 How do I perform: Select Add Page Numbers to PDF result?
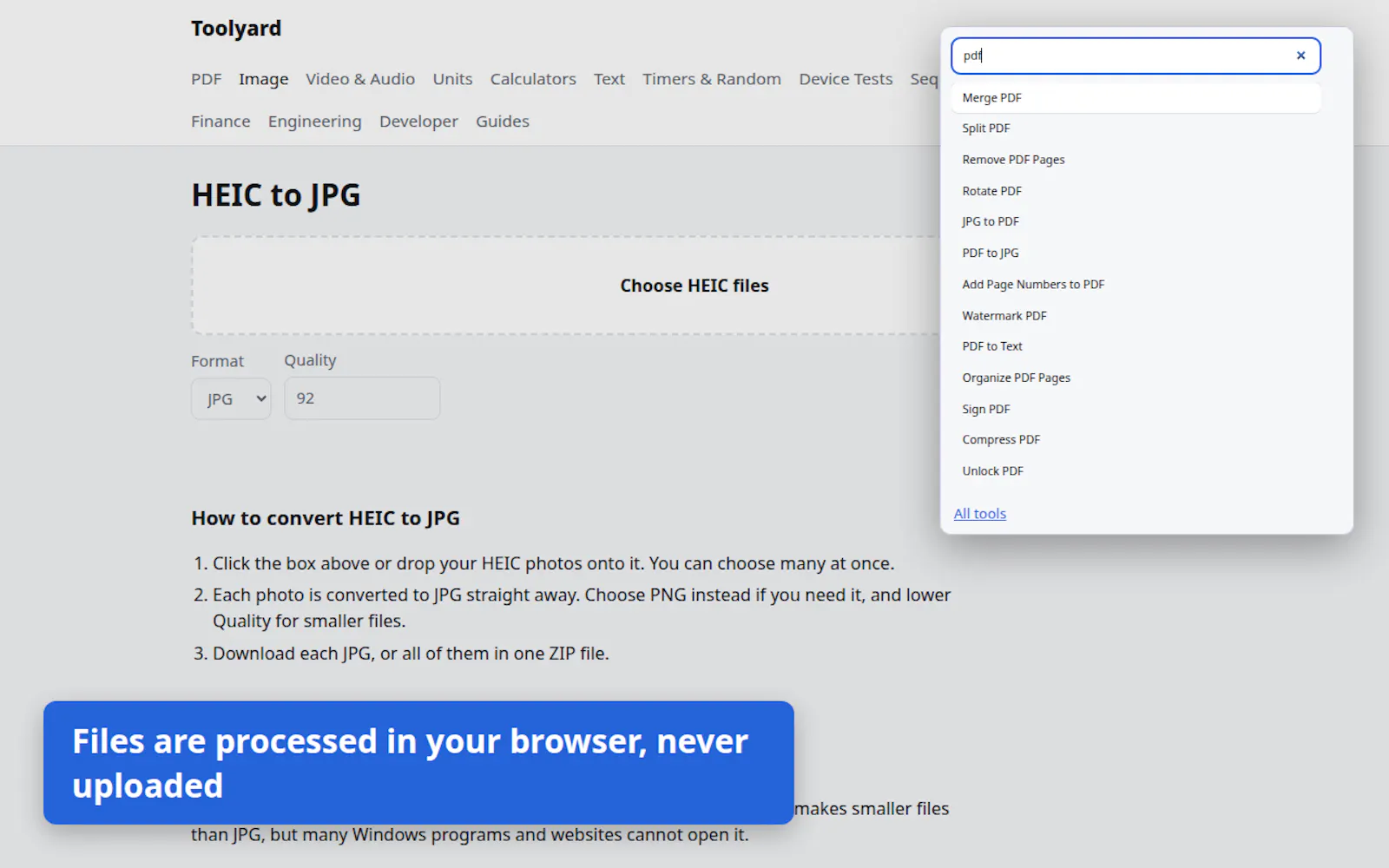1136,285
